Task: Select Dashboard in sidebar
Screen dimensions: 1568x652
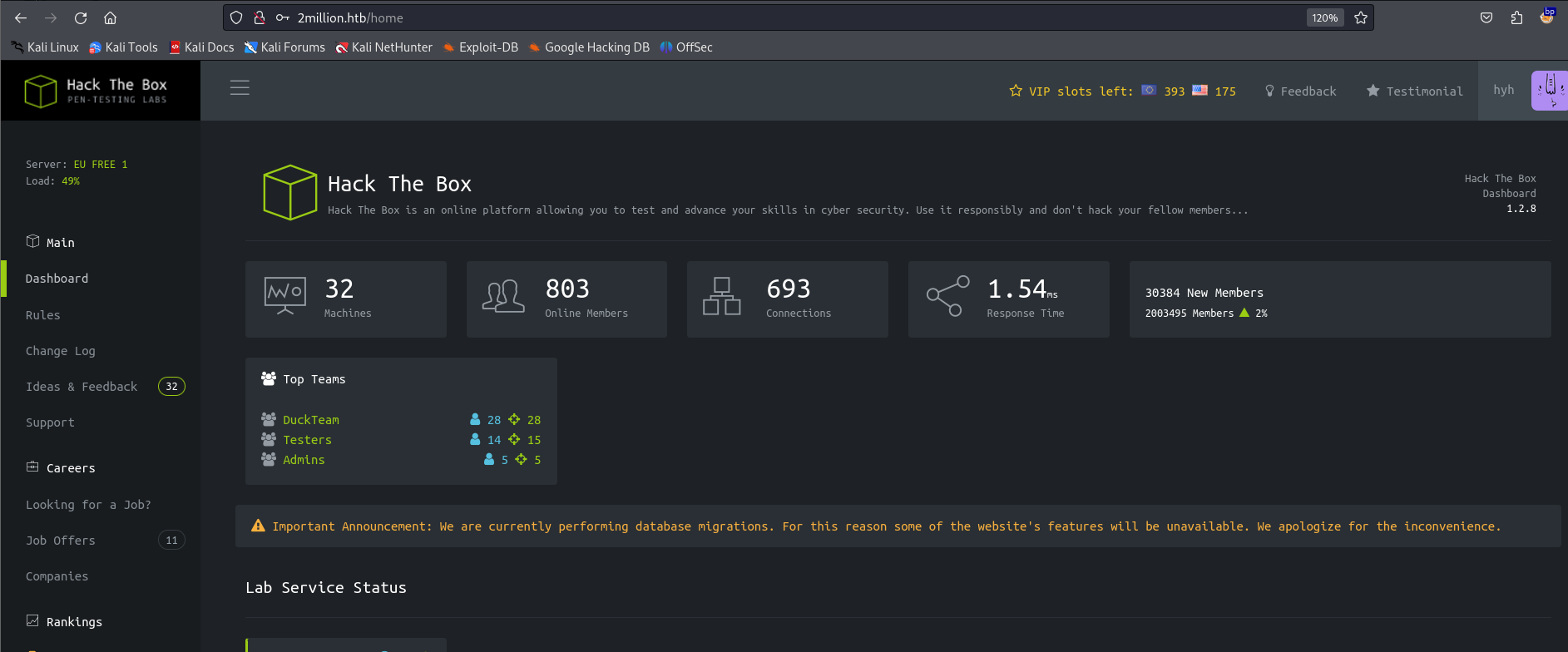Action: 57,279
